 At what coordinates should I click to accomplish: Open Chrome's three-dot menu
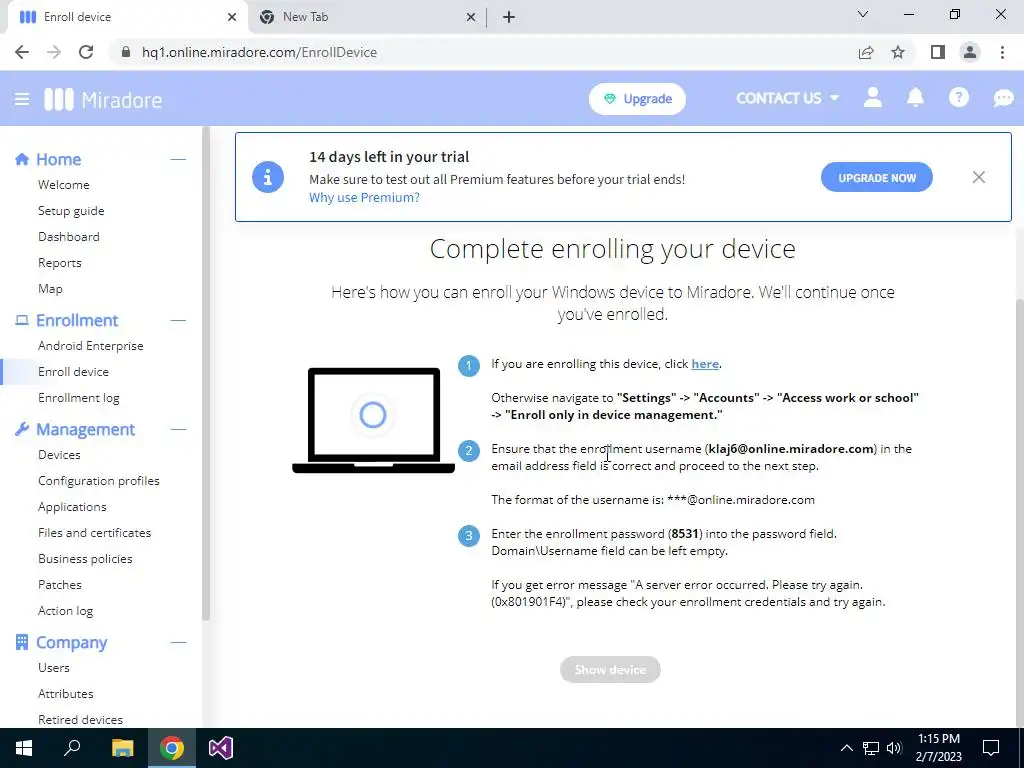(x=1002, y=52)
